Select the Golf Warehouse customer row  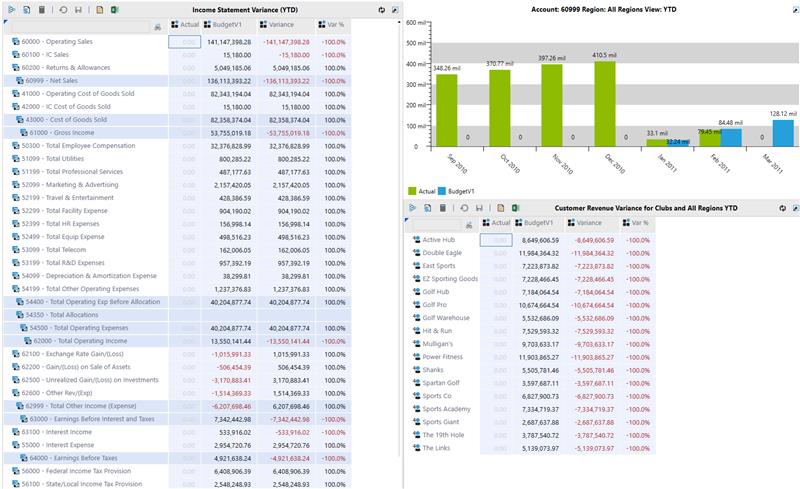point(445,318)
